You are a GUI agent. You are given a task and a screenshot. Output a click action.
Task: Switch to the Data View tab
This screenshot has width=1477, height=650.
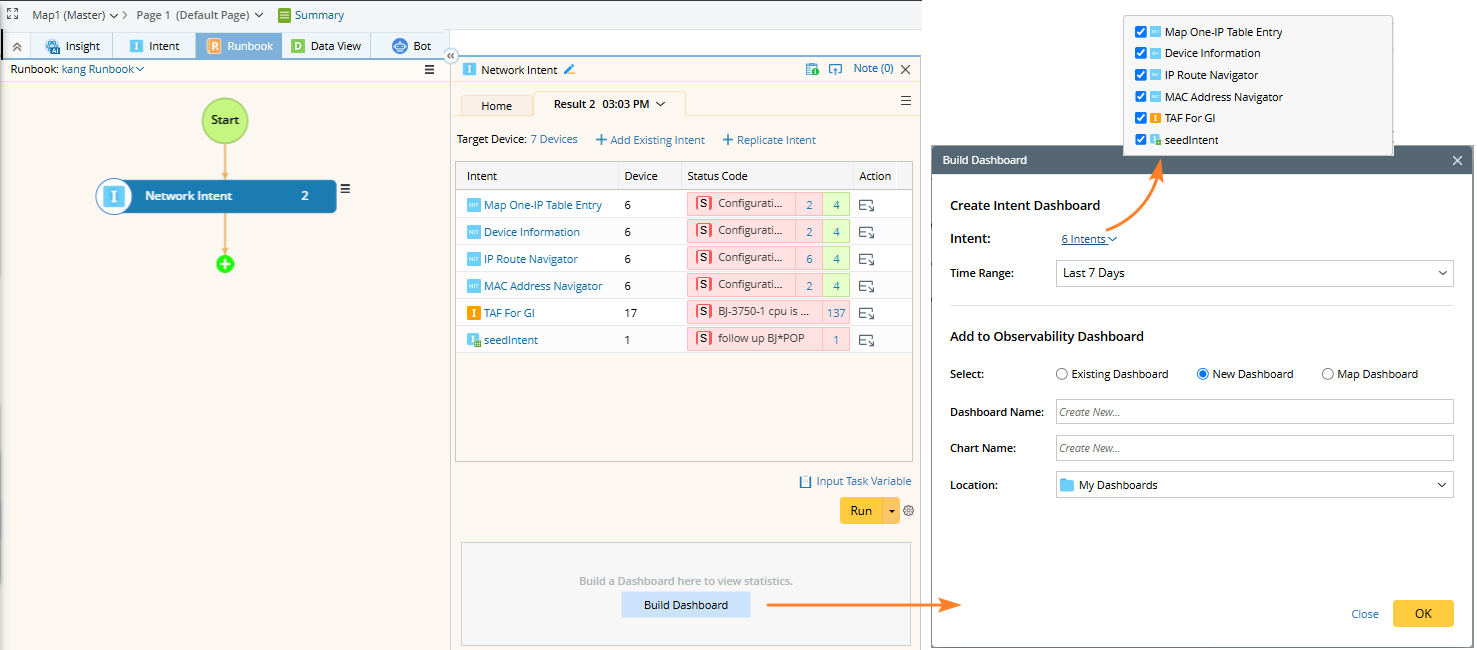click(326, 46)
